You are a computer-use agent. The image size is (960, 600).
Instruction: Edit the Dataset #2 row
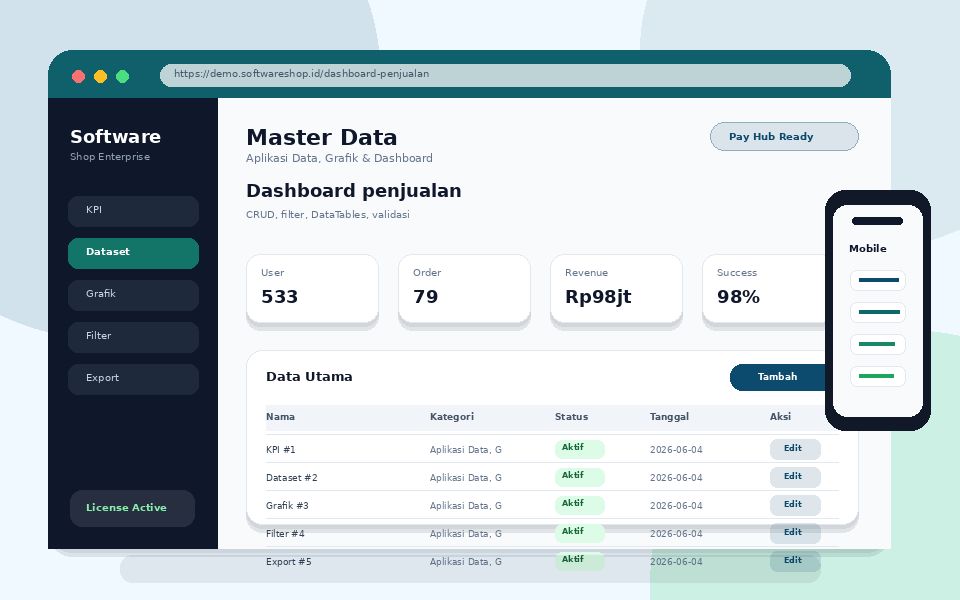pyautogui.click(x=795, y=477)
